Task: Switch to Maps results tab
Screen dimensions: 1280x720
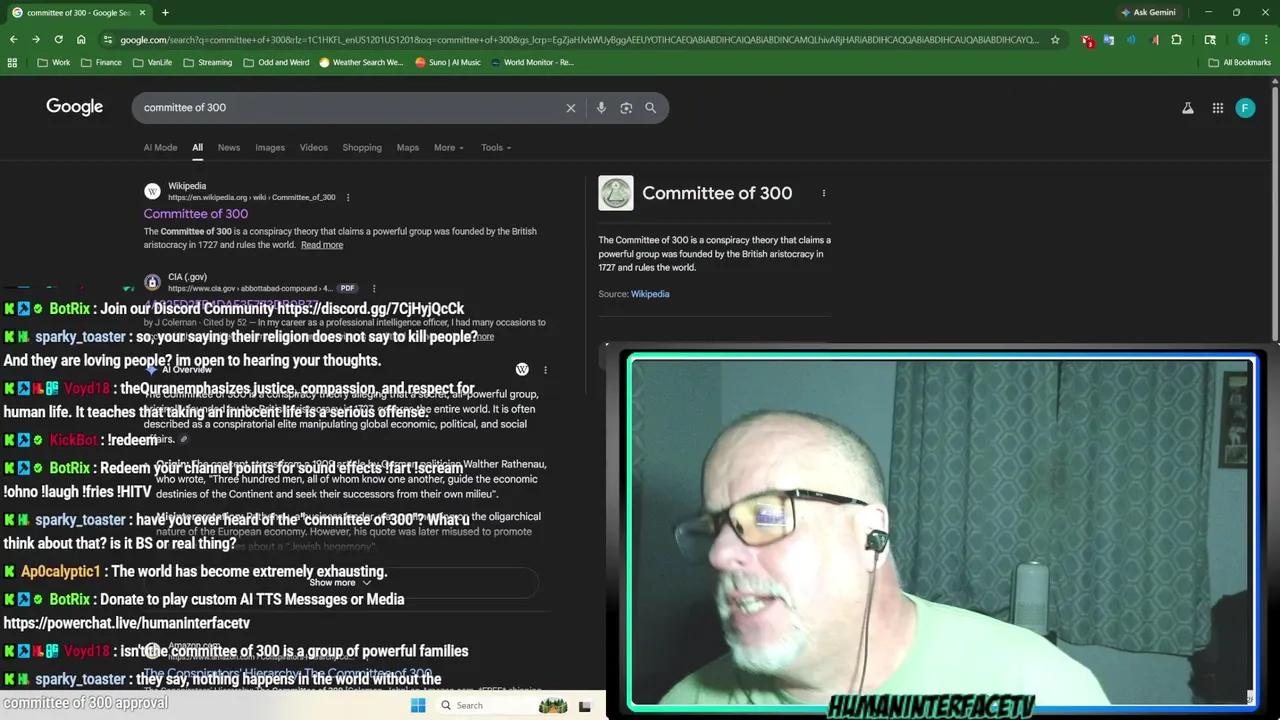Action: point(408,148)
